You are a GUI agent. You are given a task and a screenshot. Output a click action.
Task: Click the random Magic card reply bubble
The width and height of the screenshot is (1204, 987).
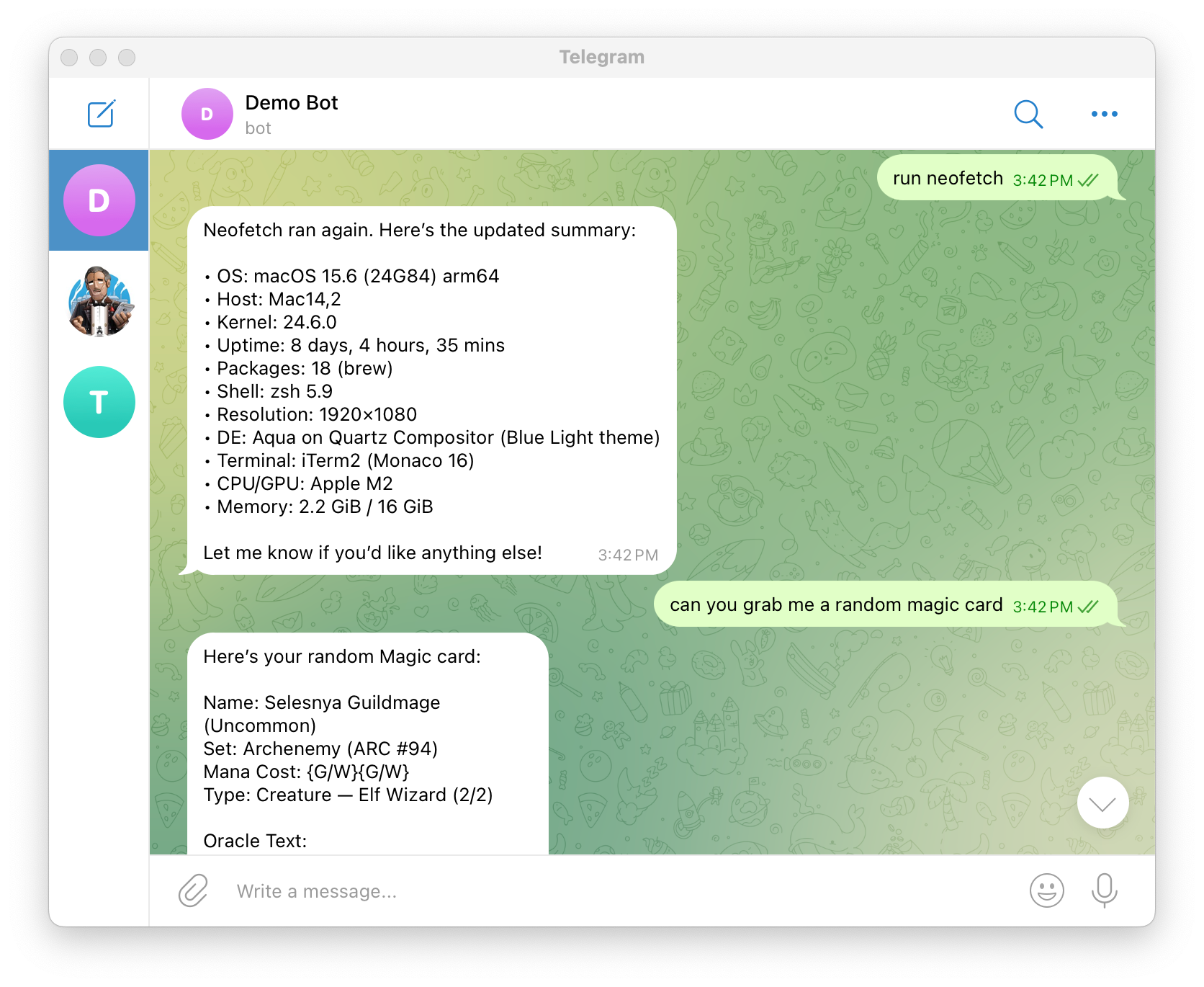368,743
